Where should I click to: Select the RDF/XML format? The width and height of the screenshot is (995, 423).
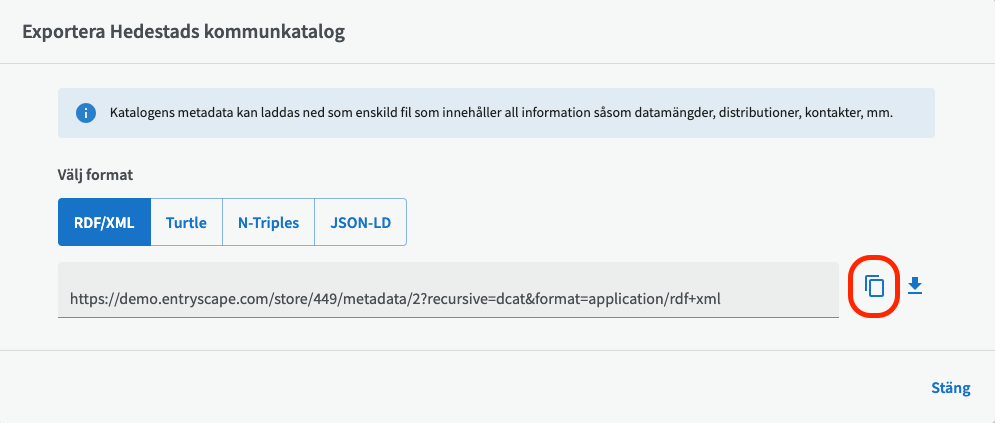coord(104,222)
